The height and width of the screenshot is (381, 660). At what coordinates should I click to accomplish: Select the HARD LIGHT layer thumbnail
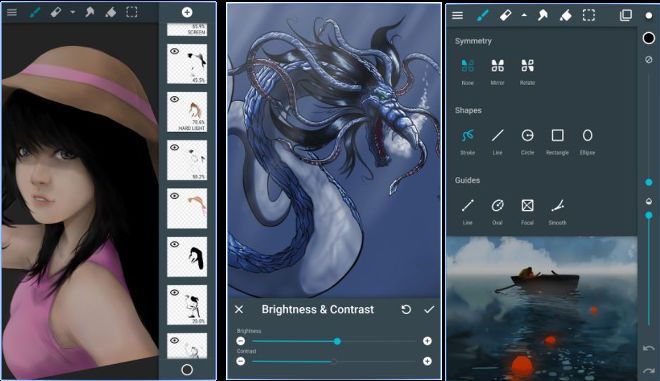pyautogui.click(x=187, y=112)
